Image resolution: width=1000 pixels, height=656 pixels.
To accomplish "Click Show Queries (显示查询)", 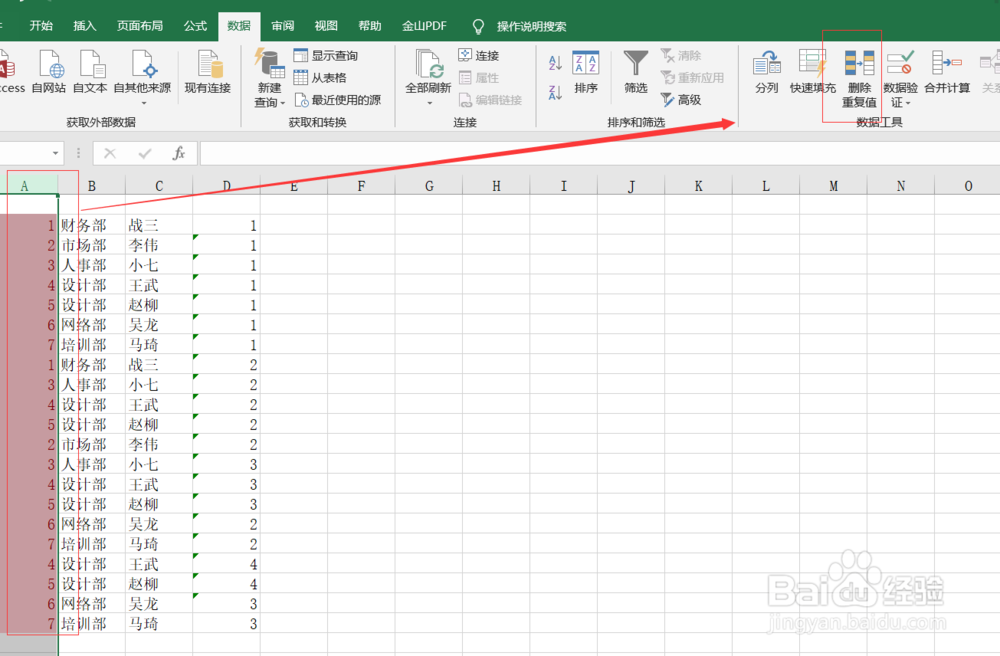I will (x=326, y=55).
